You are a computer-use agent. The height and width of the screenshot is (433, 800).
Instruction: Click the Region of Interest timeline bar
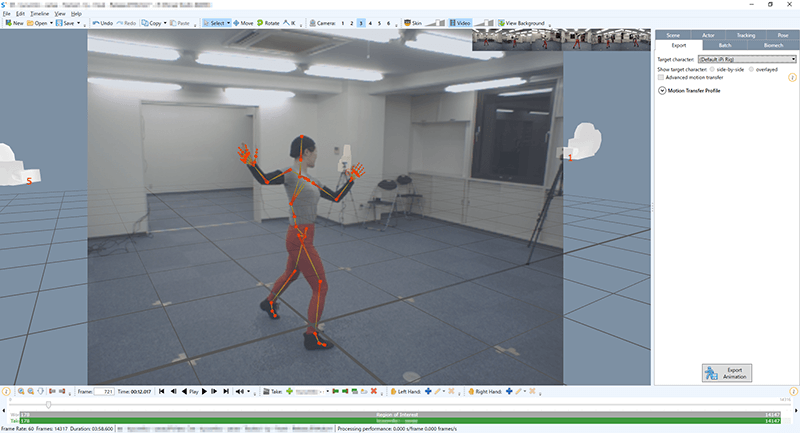click(400, 412)
